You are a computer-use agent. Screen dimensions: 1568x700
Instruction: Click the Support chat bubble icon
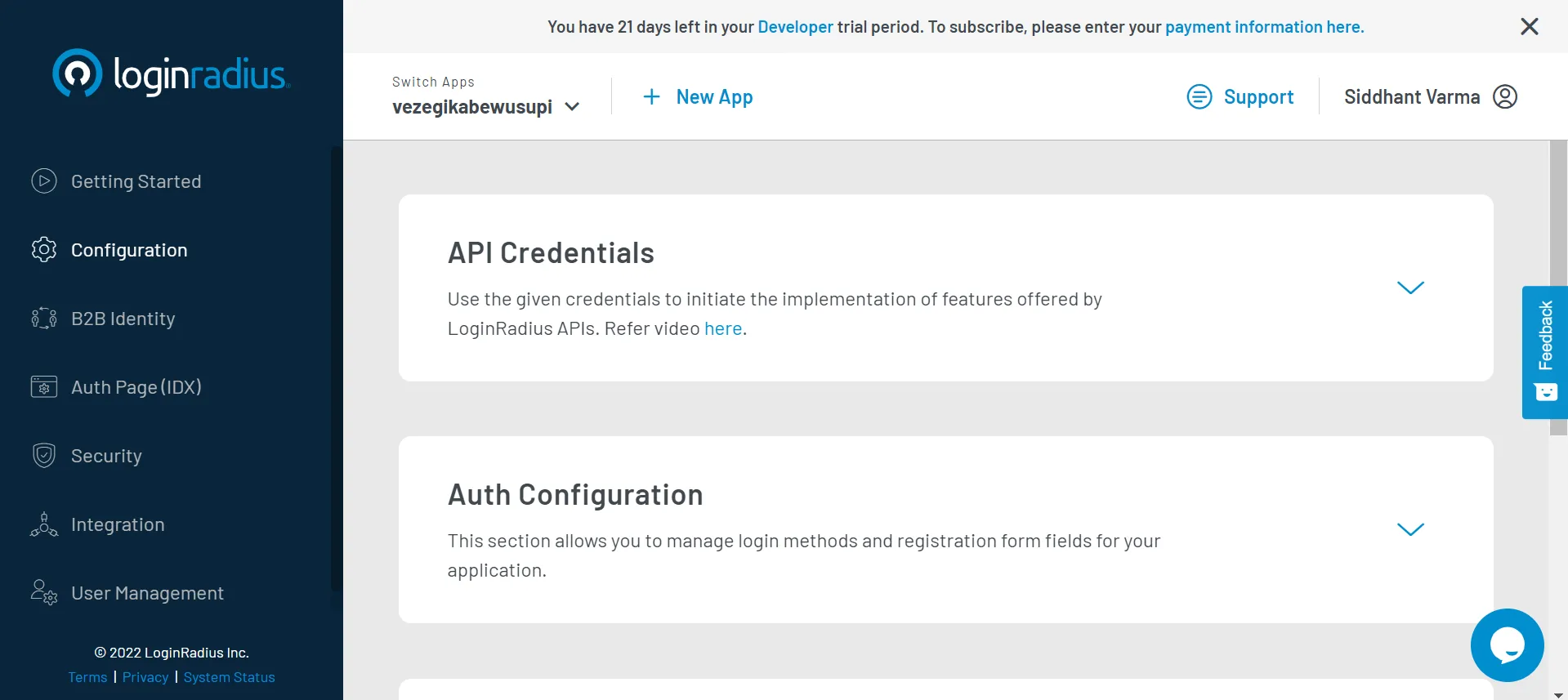point(1199,96)
